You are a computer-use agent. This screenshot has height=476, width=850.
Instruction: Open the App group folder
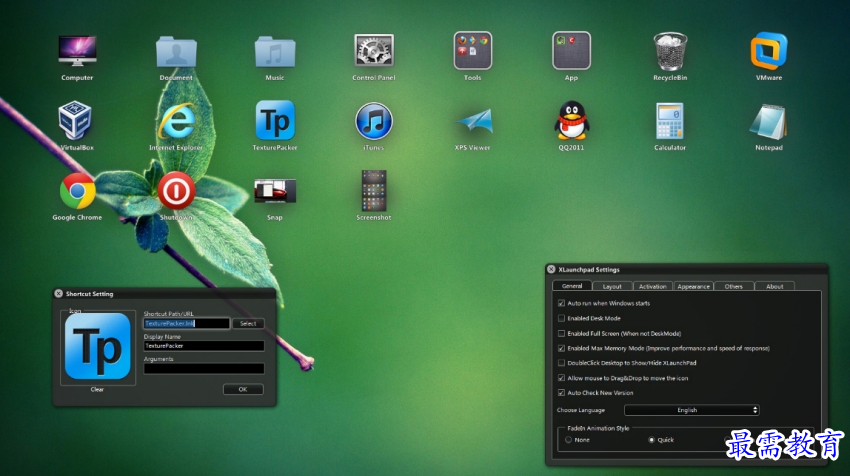tap(571, 51)
